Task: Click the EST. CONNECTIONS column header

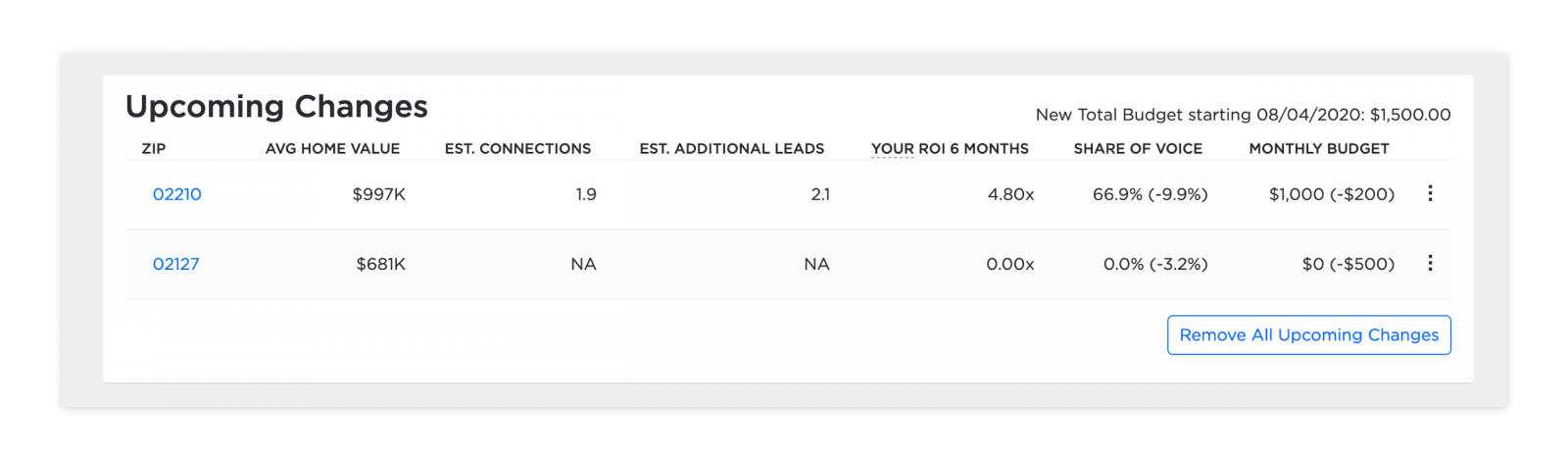Action: (517, 149)
